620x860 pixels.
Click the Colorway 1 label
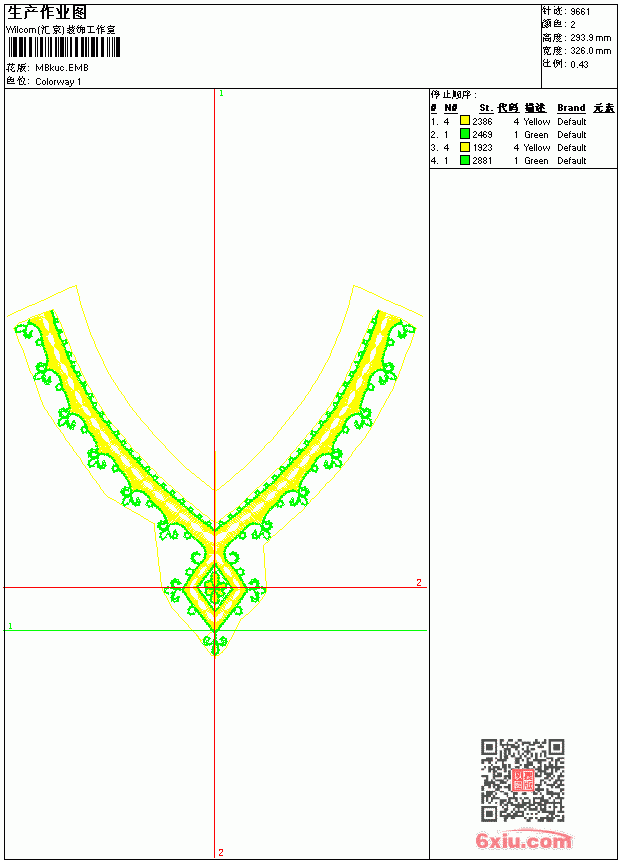coord(58,82)
